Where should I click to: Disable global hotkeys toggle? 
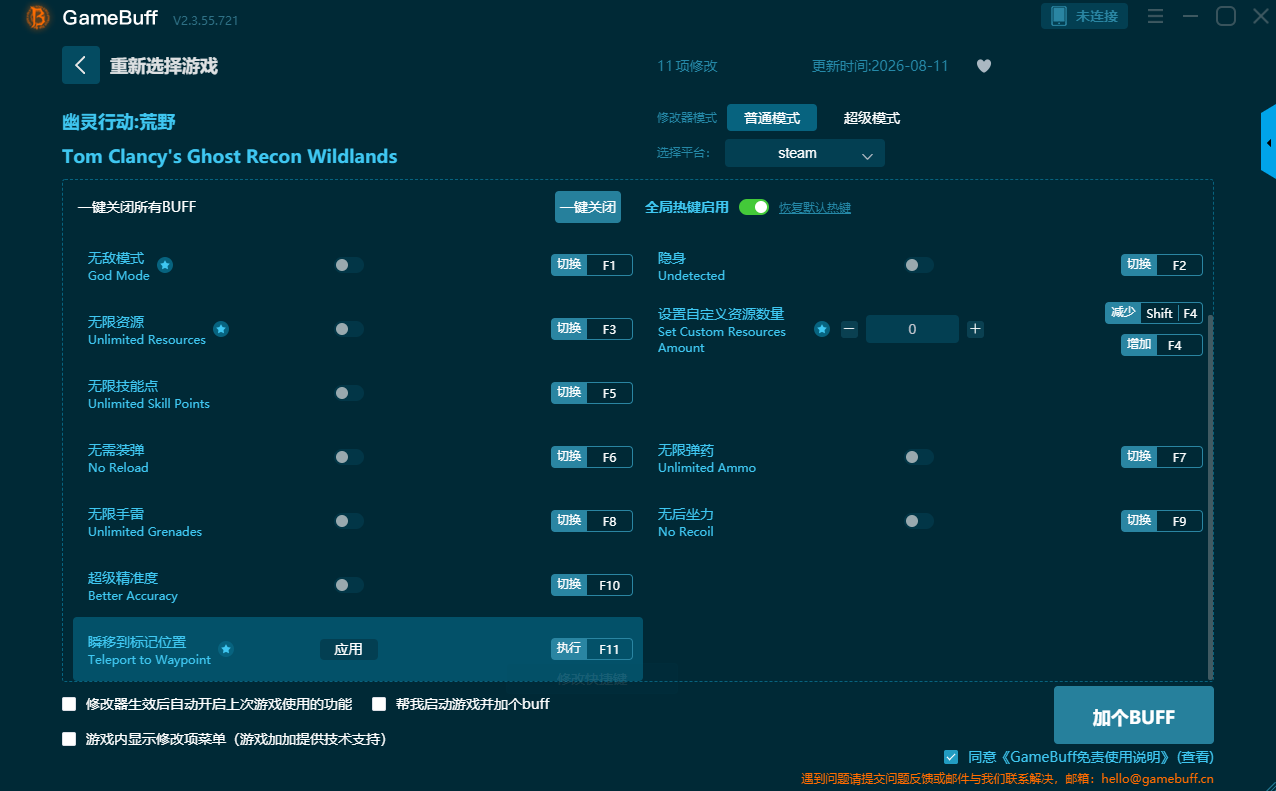point(754,207)
